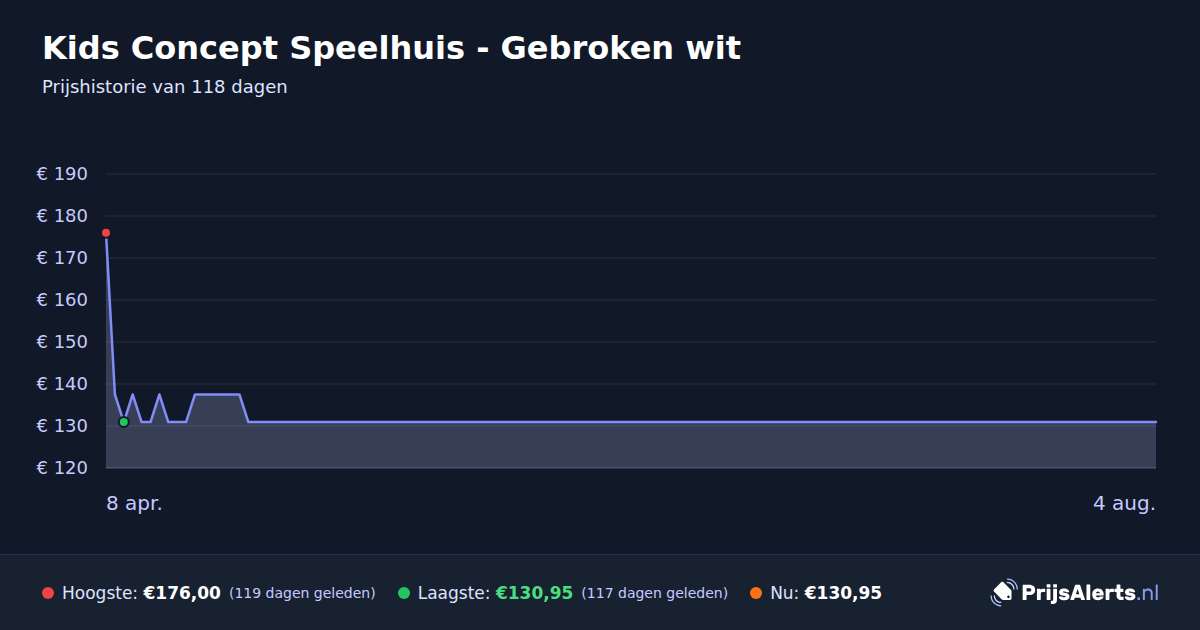Click the 4 aug. end date label

coord(1124,504)
